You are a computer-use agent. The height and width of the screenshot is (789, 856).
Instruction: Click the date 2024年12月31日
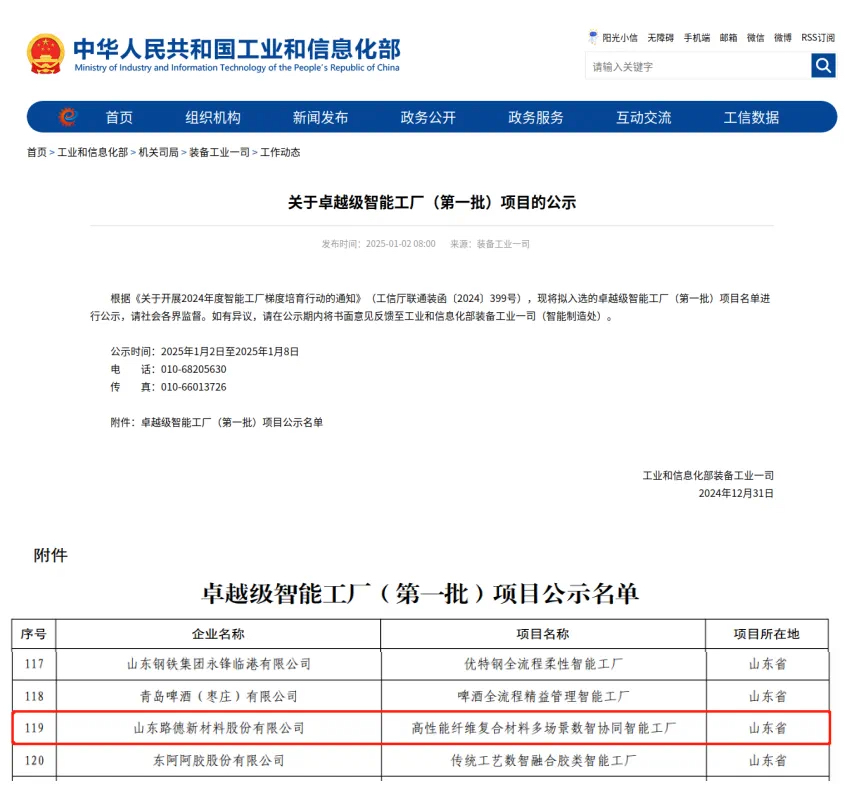coord(736,493)
